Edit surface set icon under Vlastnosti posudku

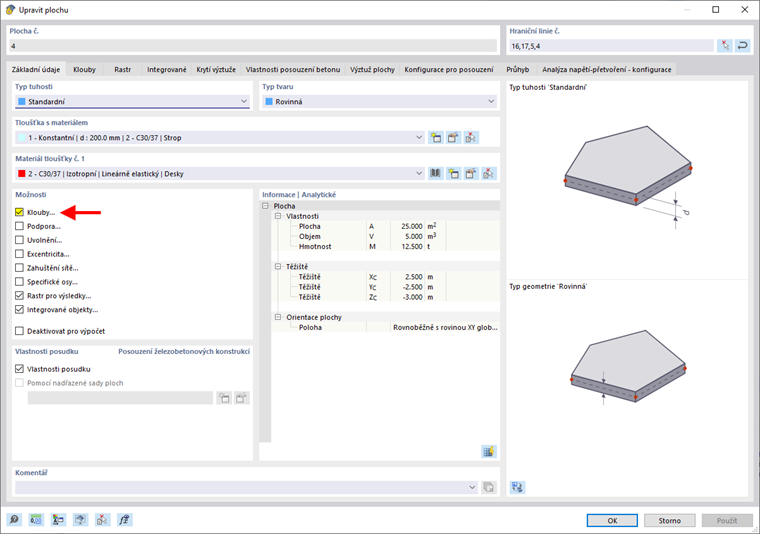(241, 398)
